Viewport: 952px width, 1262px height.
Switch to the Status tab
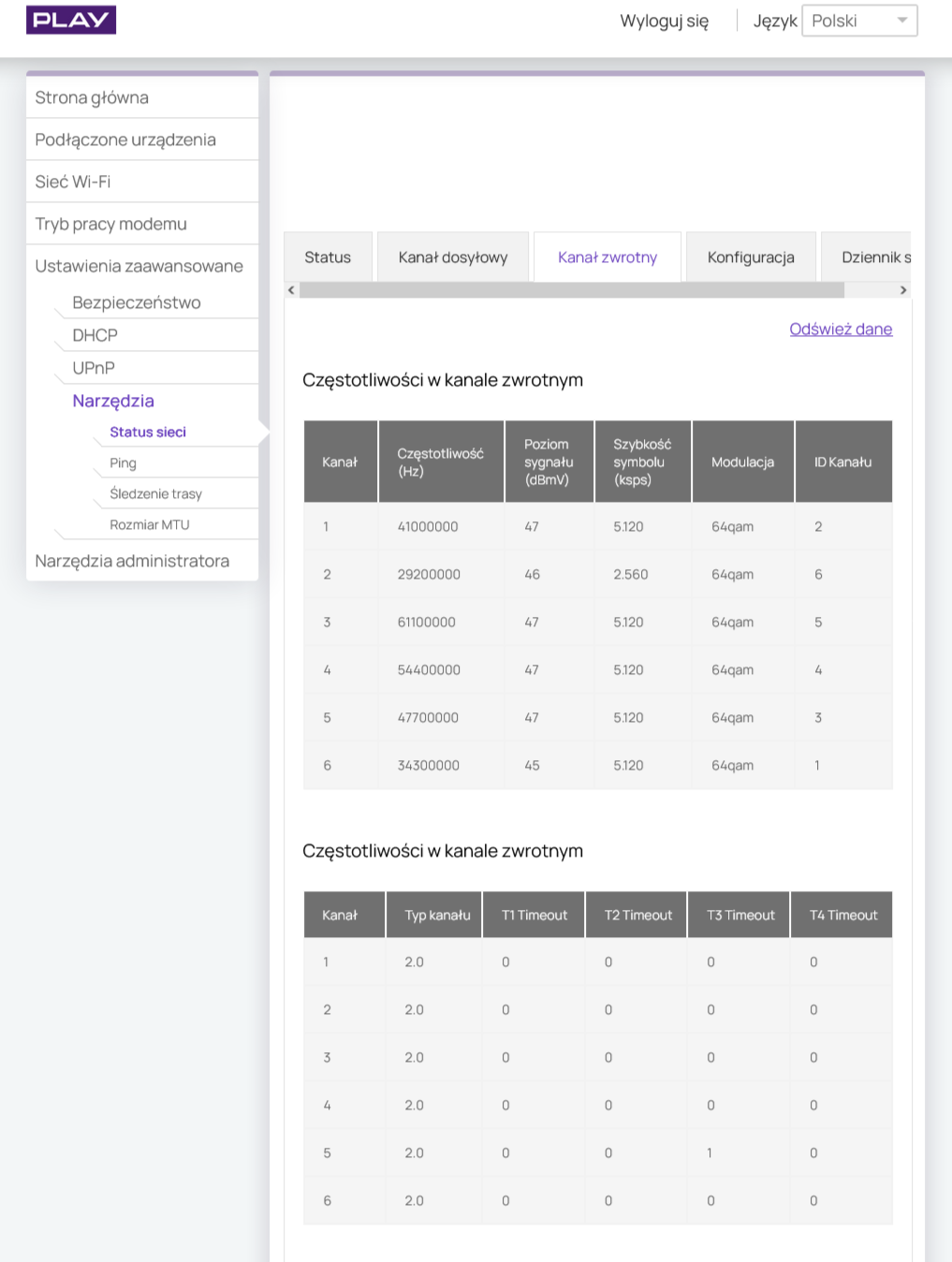(328, 257)
